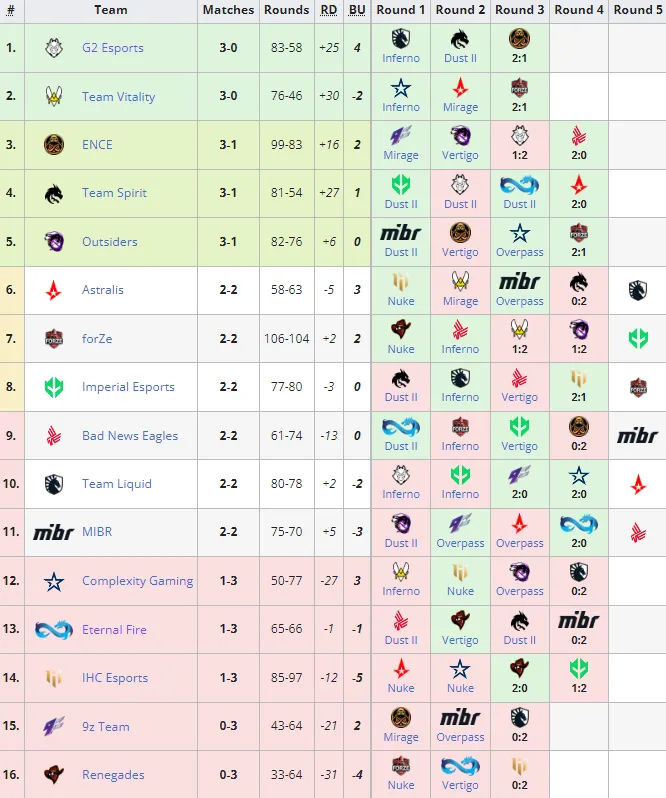Click Bad News Eagles icon in MIBR's Round 5
666x798 pixels.
(638, 532)
